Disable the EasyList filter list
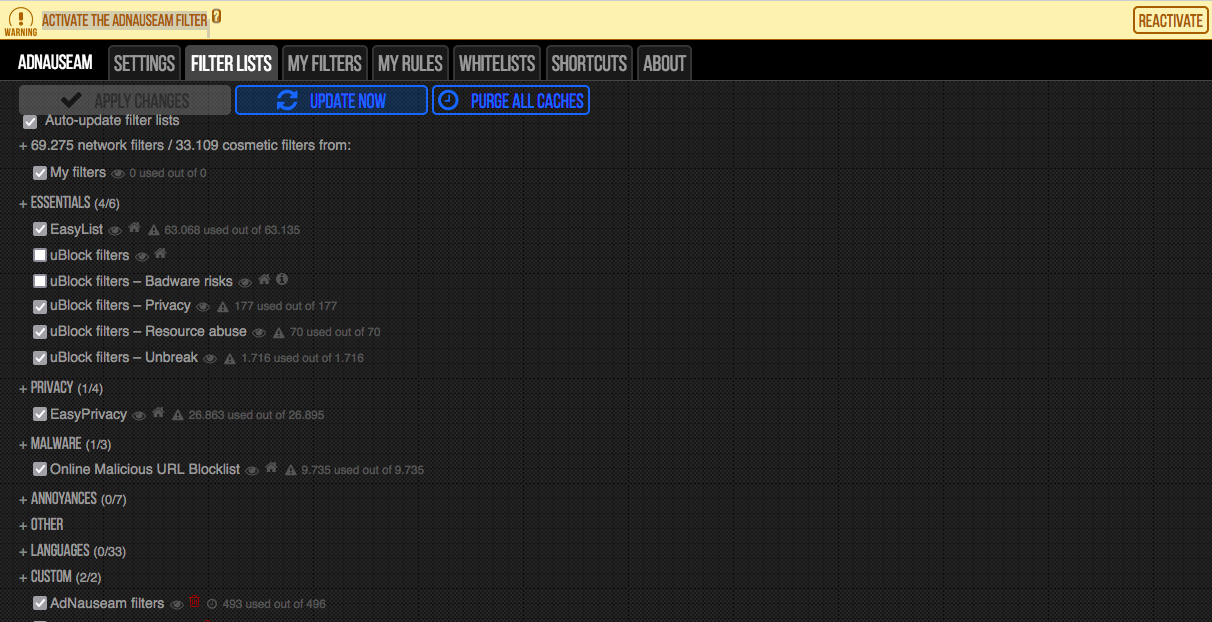Screen dimensions: 1212x622 click(x=39, y=228)
